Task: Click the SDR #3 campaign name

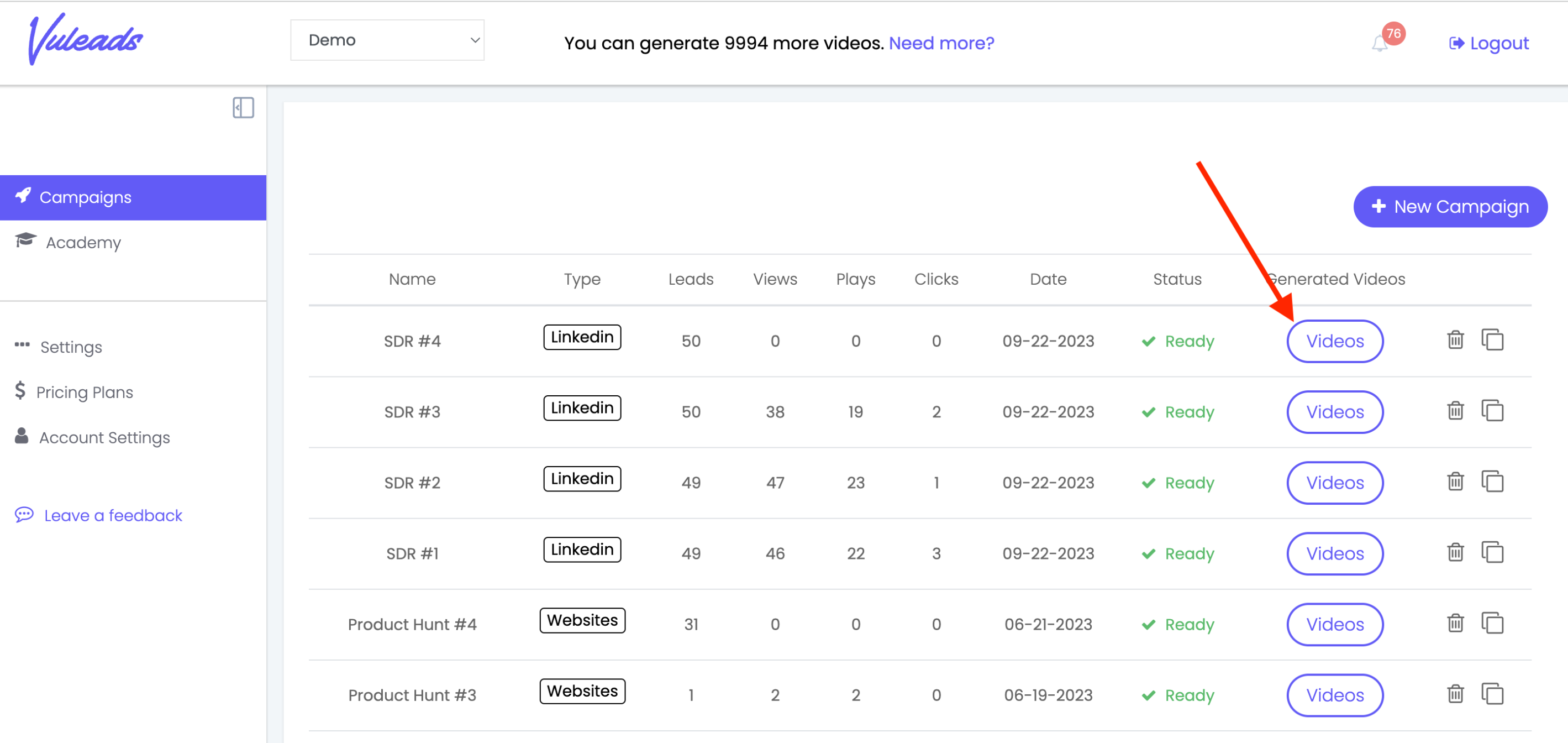Action: [x=412, y=412]
